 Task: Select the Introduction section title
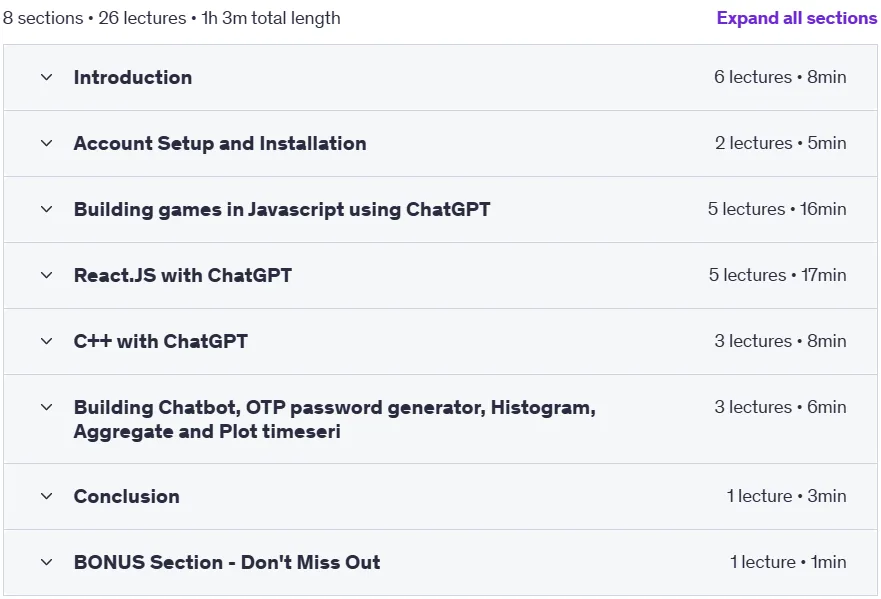(133, 78)
